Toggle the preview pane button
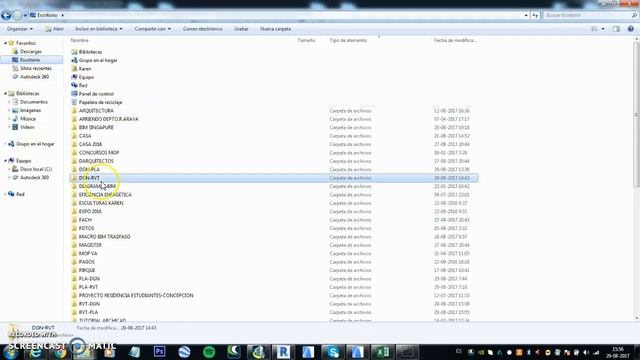Screen dimensions: 640x360 click(616, 29)
